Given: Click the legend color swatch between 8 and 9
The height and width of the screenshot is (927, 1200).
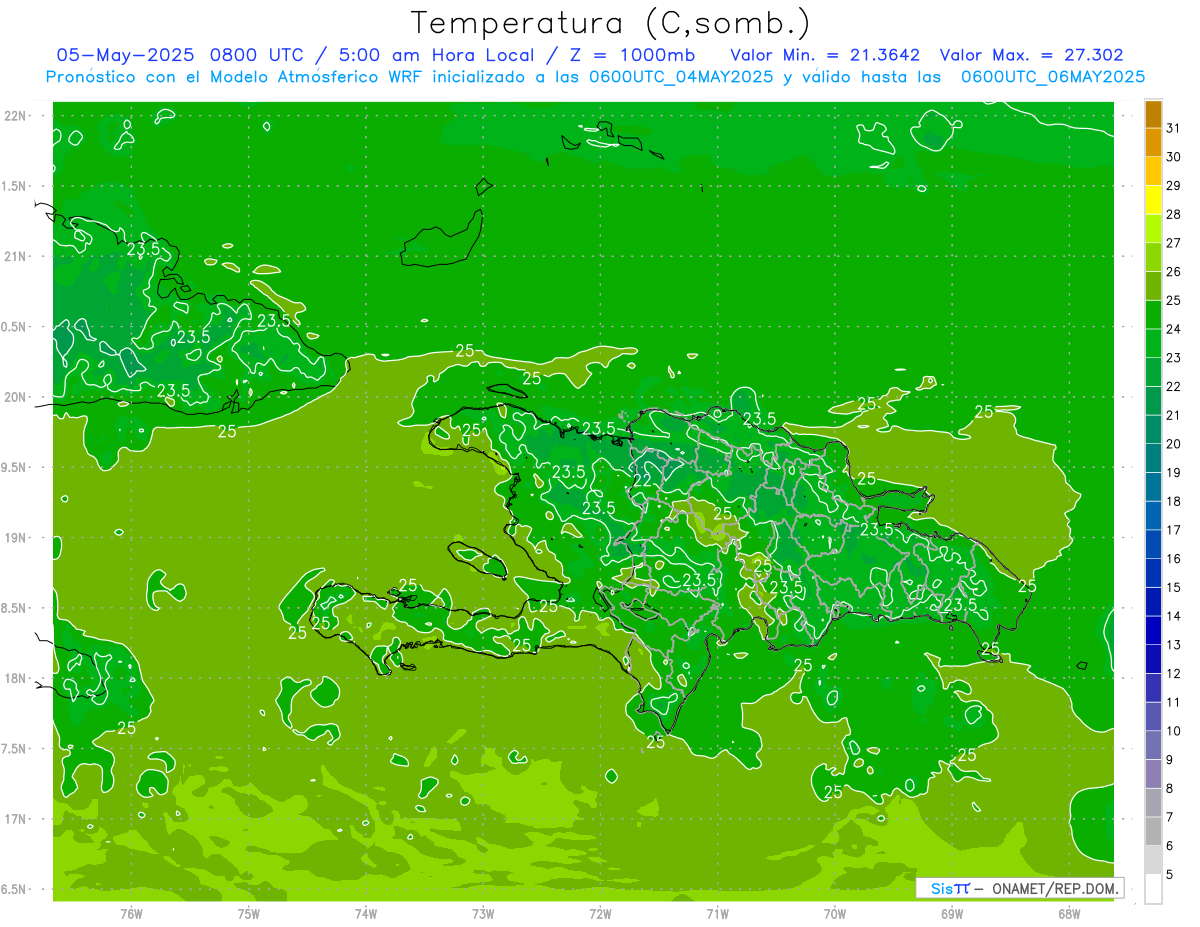Looking at the screenshot, I should (x=1153, y=774).
